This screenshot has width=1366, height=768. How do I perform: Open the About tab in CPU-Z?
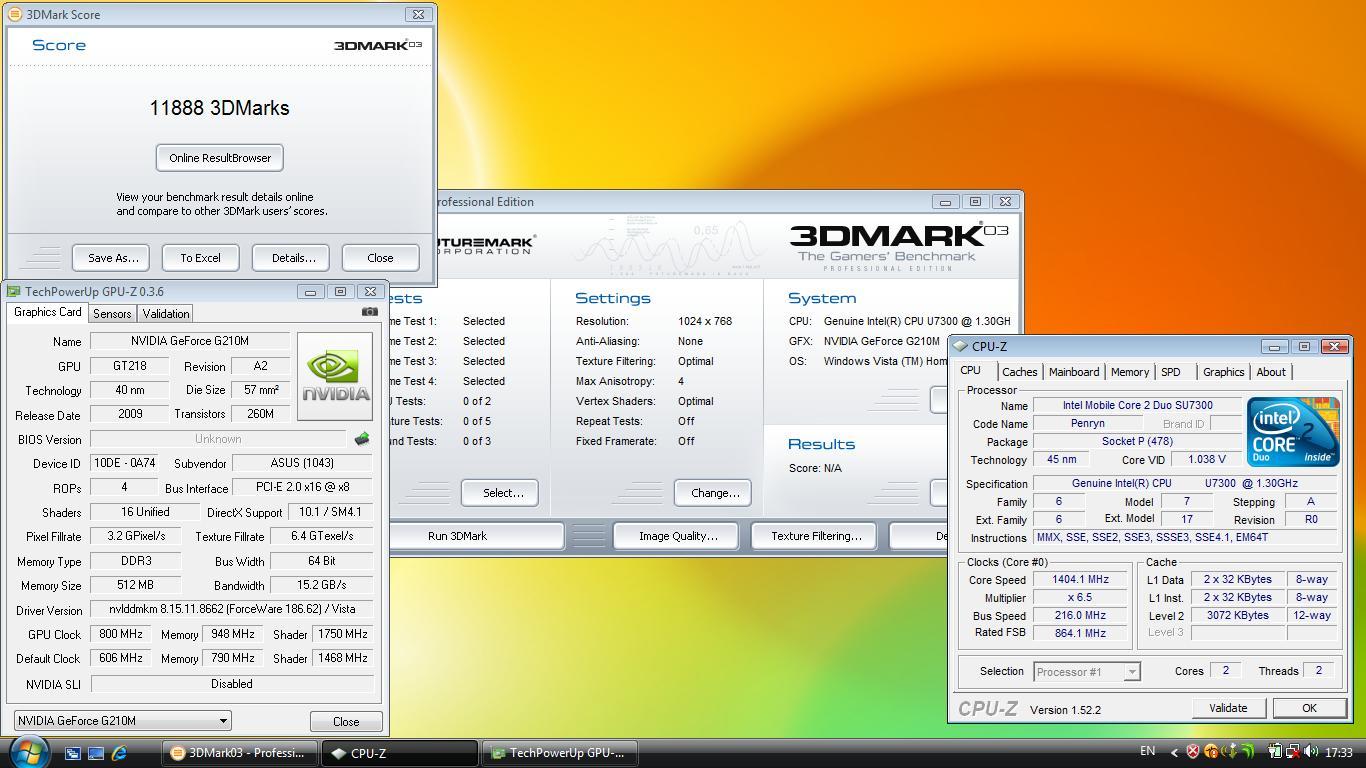[x=1270, y=372]
